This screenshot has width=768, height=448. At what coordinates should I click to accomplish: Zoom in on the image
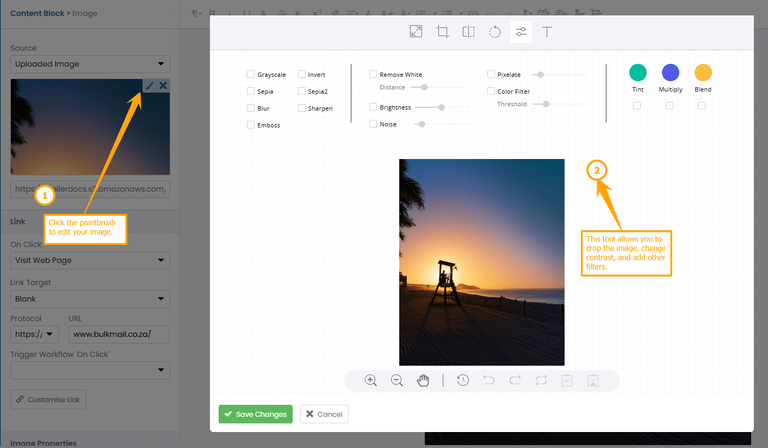[x=371, y=380]
